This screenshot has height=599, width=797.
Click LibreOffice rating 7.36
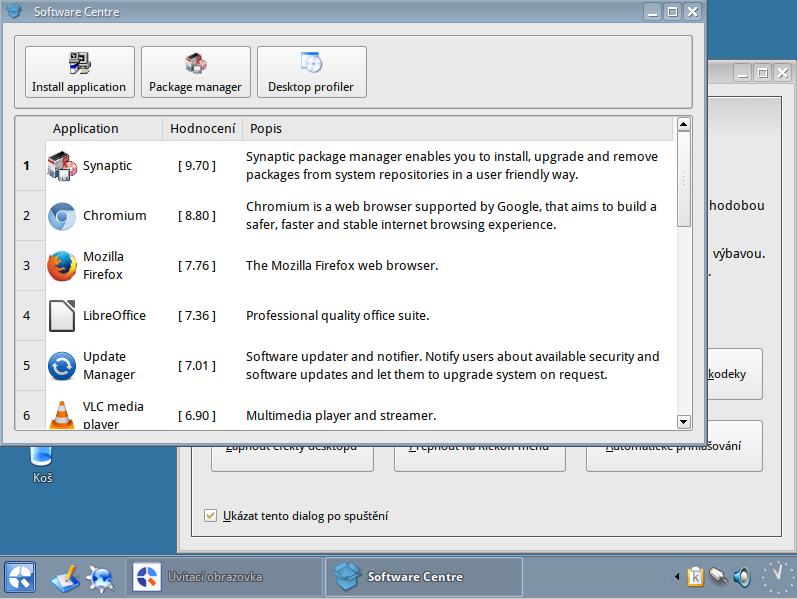197,316
